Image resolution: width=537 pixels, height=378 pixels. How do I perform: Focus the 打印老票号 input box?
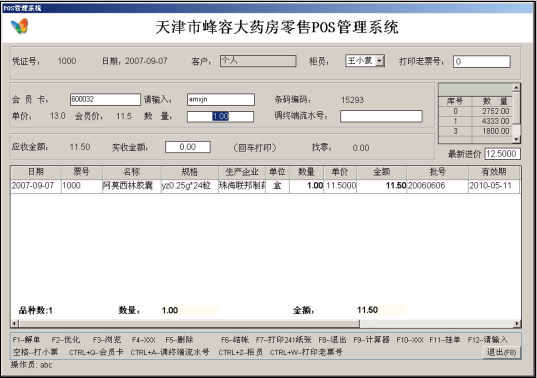(x=482, y=62)
